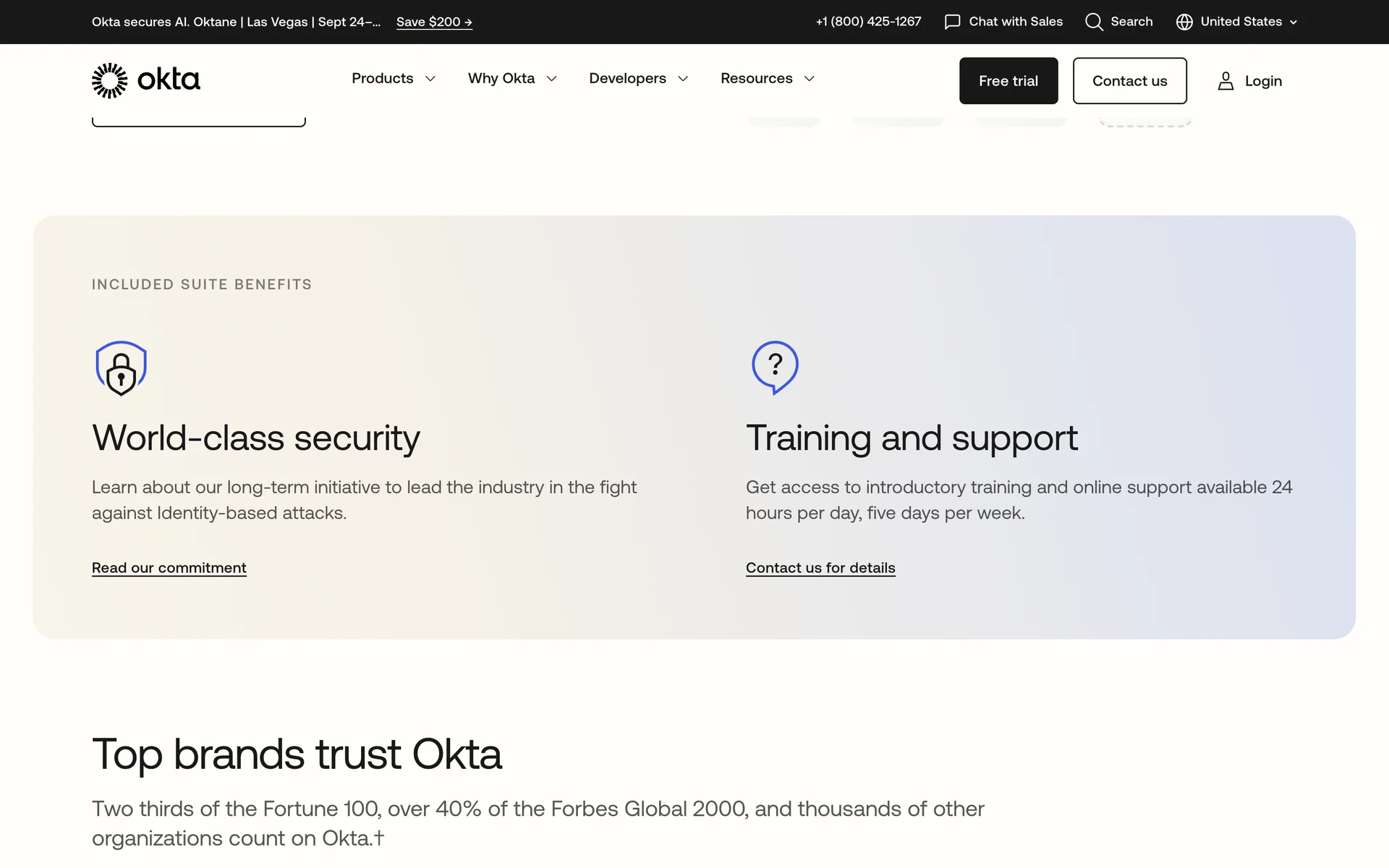This screenshot has width=1389, height=868.
Task: Follow the Save $200 link
Action: (x=434, y=22)
